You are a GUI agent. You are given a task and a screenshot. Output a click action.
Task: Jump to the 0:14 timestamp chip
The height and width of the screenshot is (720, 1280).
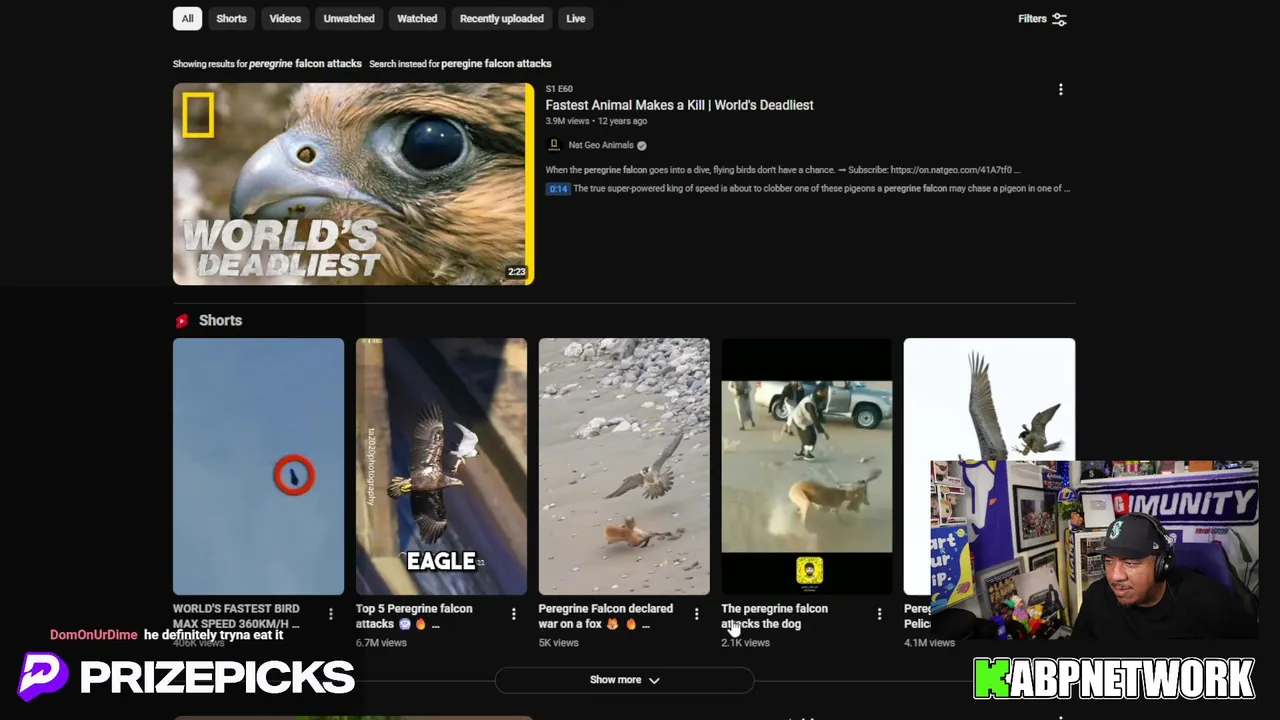pos(558,189)
